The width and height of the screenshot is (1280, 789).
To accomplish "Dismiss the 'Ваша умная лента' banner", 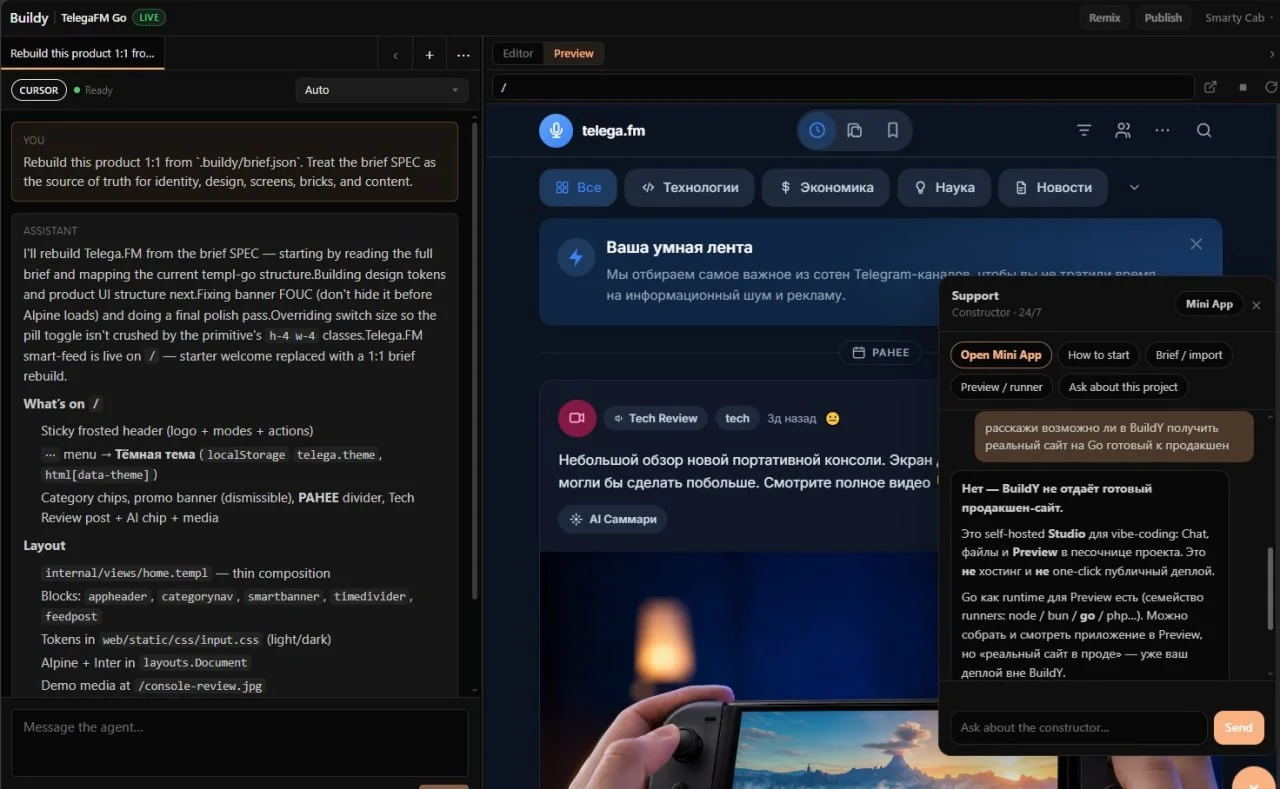I will coord(1196,244).
